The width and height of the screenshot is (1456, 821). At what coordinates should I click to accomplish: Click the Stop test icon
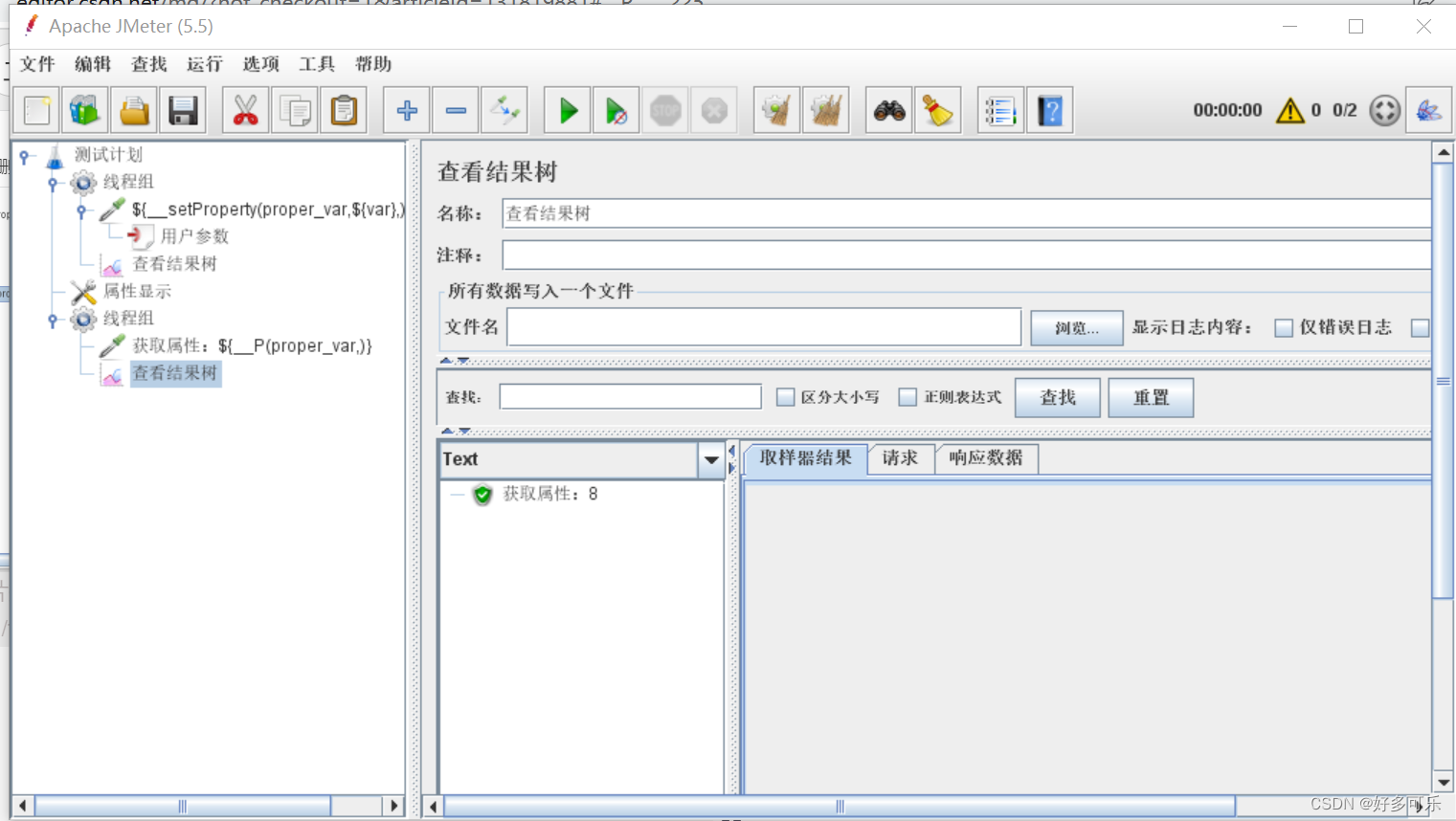[x=665, y=111]
